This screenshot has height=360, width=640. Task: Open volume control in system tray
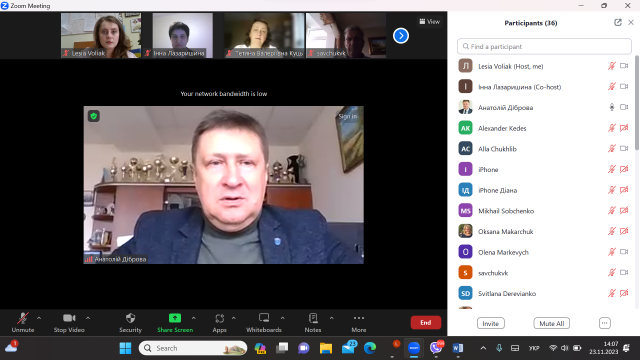564,348
